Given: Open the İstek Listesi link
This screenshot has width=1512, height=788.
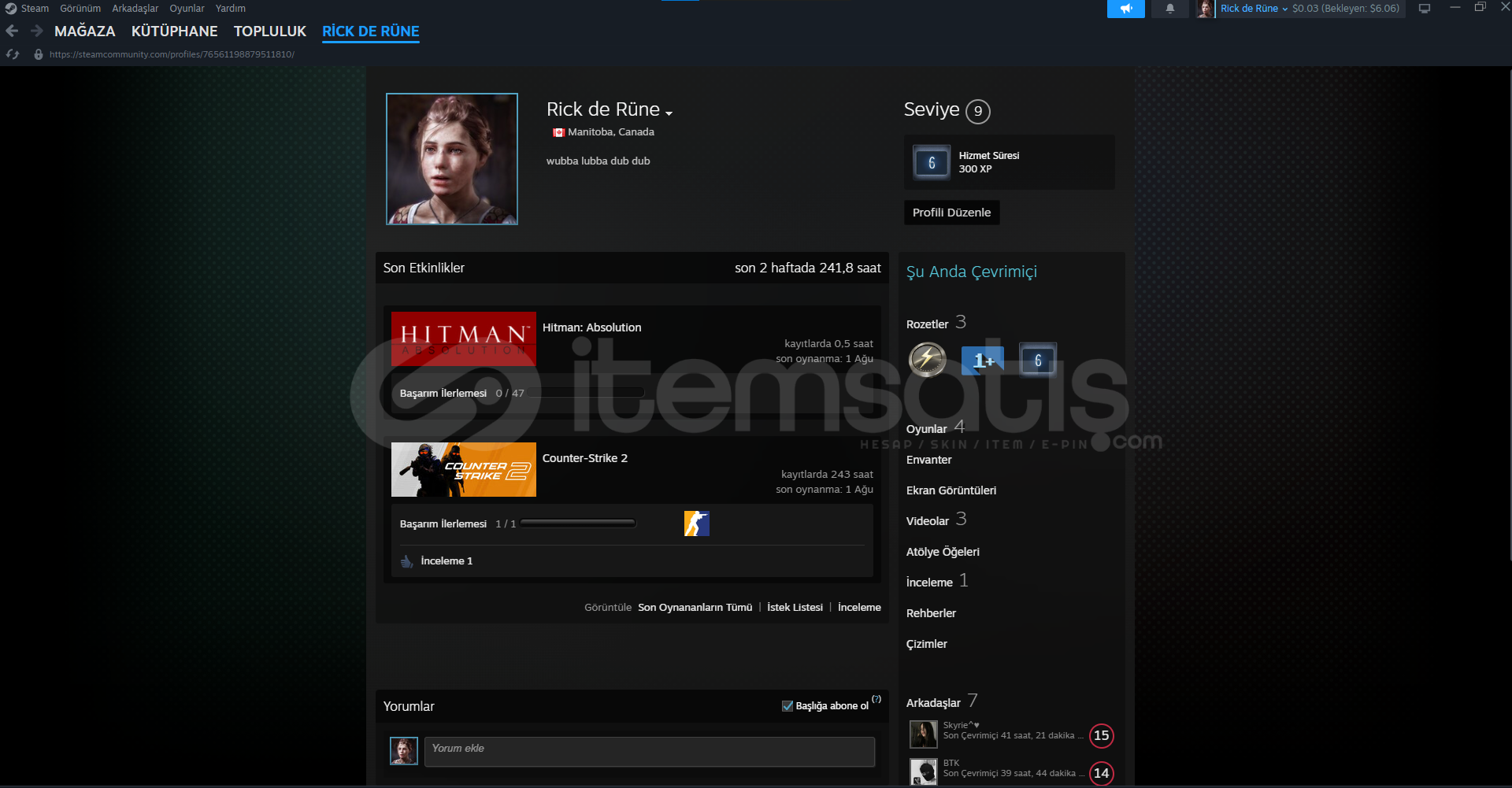Looking at the screenshot, I should point(795,608).
